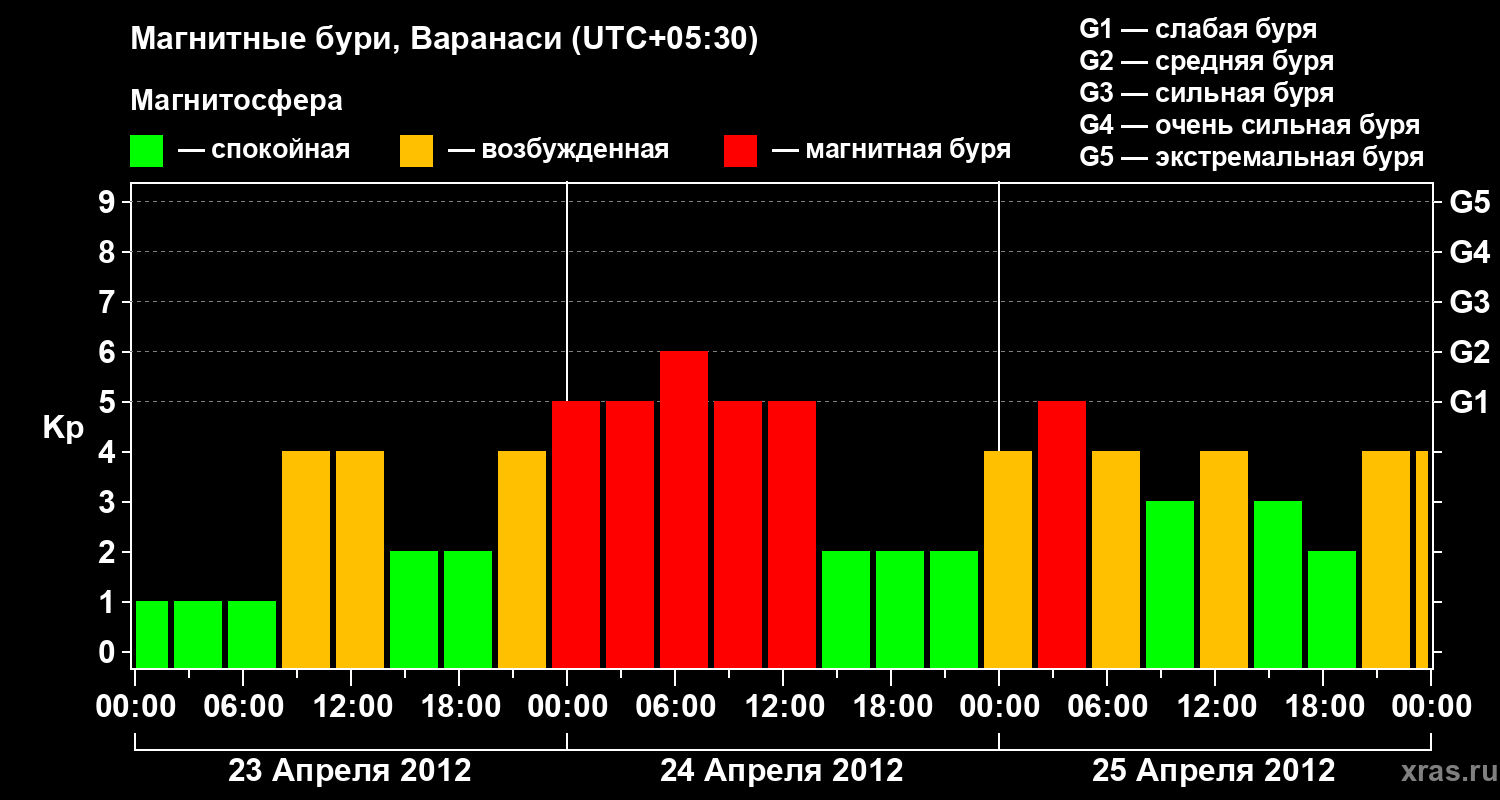The width and height of the screenshot is (1500, 800).
Task: Select the red bar starting at midnight 24 April
Action: click(576, 535)
